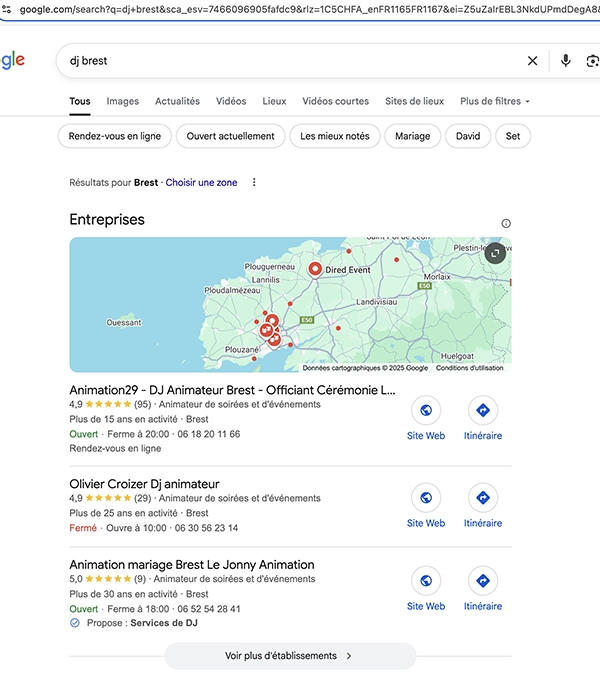Click the (95) reviews count

point(142,404)
